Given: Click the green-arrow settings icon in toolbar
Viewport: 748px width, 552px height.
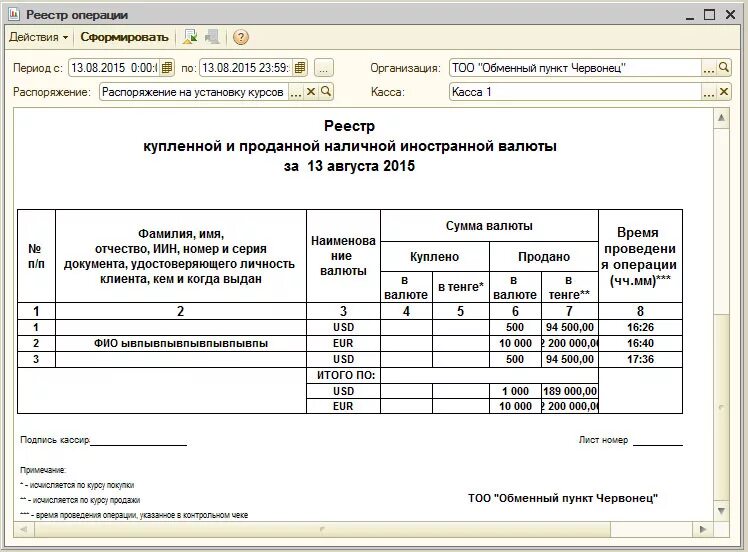Looking at the screenshot, I should 190,37.
